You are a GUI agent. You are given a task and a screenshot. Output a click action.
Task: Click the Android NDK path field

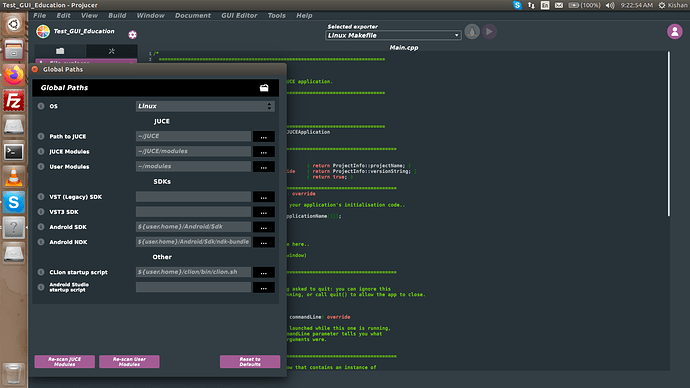[193, 242]
